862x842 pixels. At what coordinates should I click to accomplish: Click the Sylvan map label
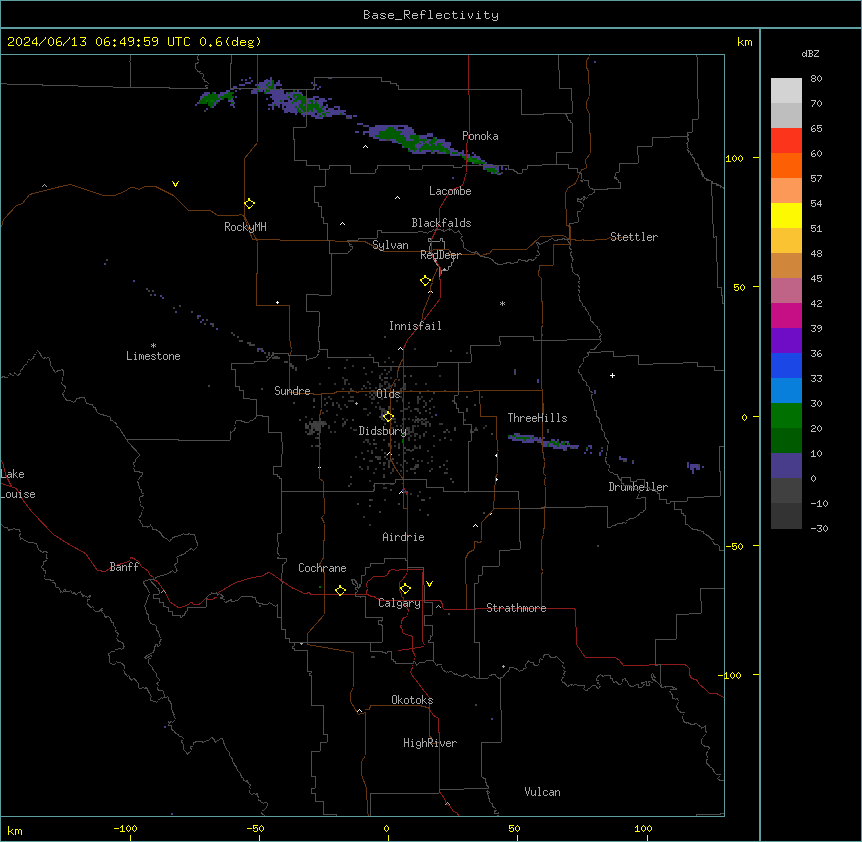coord(390,245)
